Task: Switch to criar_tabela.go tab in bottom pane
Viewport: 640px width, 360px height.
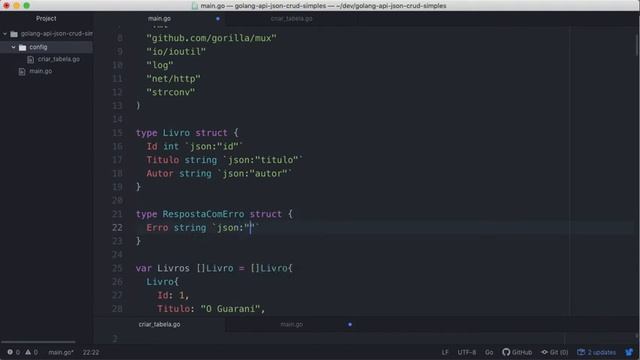Action: 159,324
